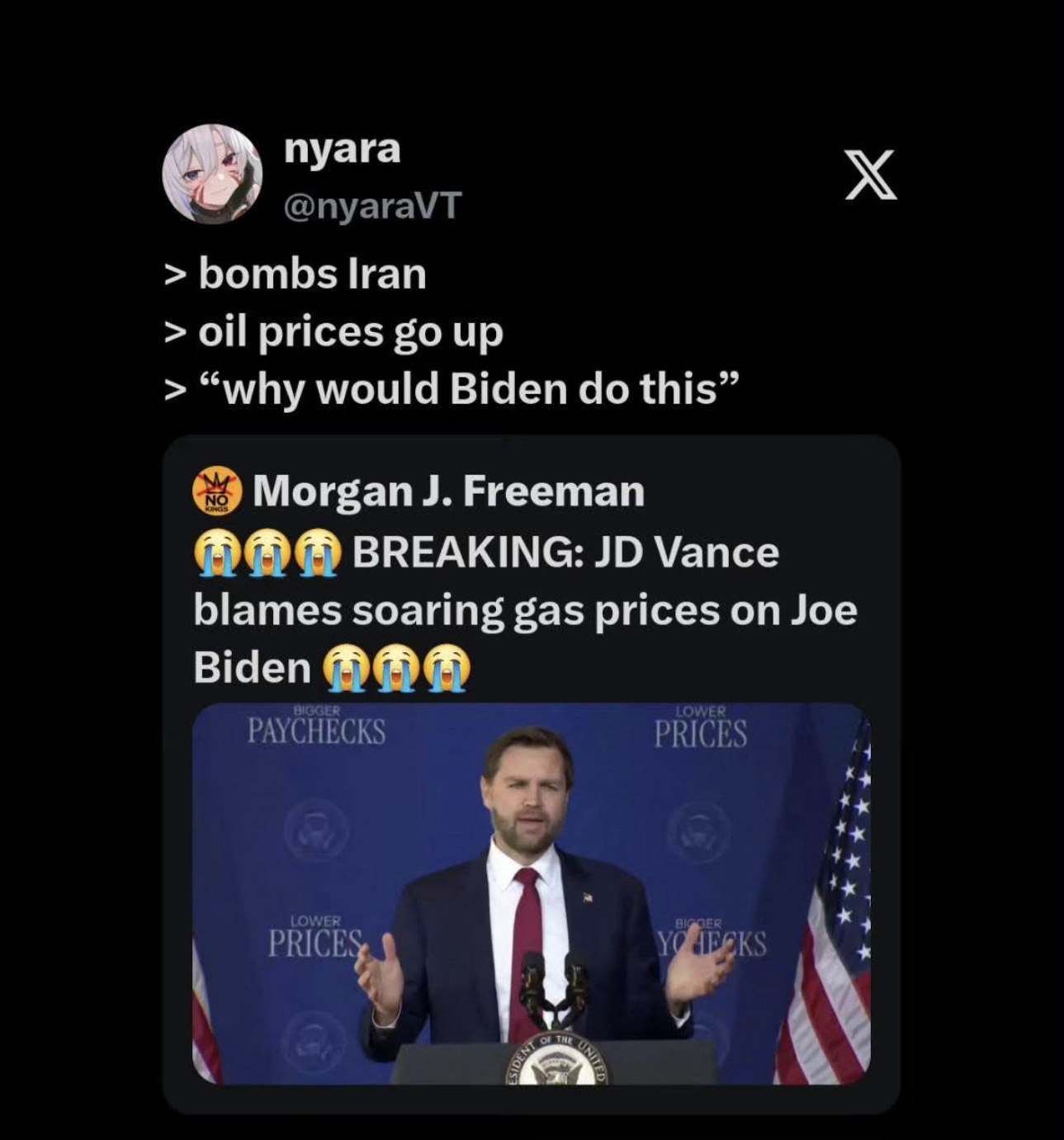1064x1140 pixels.
Task: Open Morgan J. Freeman's profile name
Action: (x=448, y=491)
